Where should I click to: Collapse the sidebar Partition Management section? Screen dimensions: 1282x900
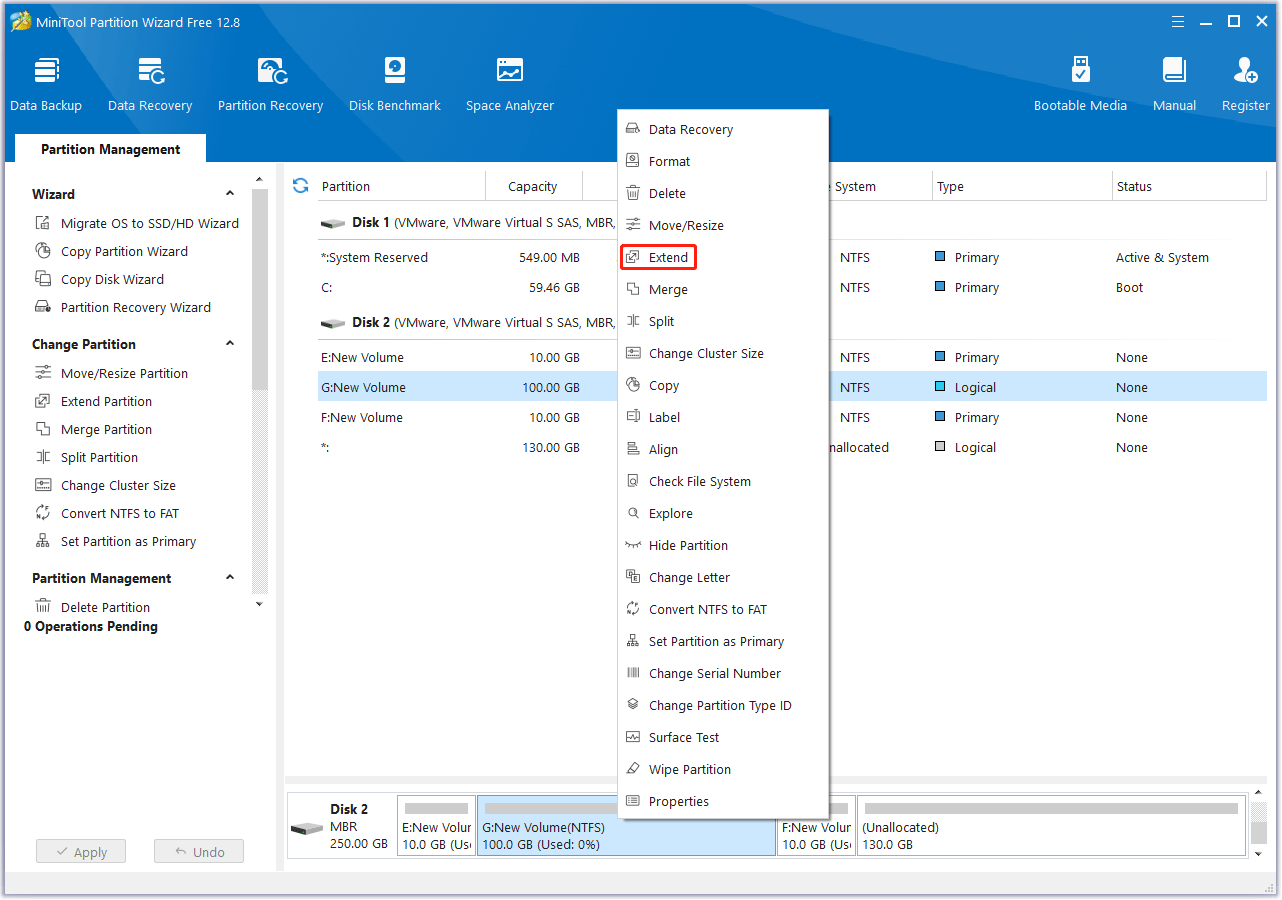[230, 578]
